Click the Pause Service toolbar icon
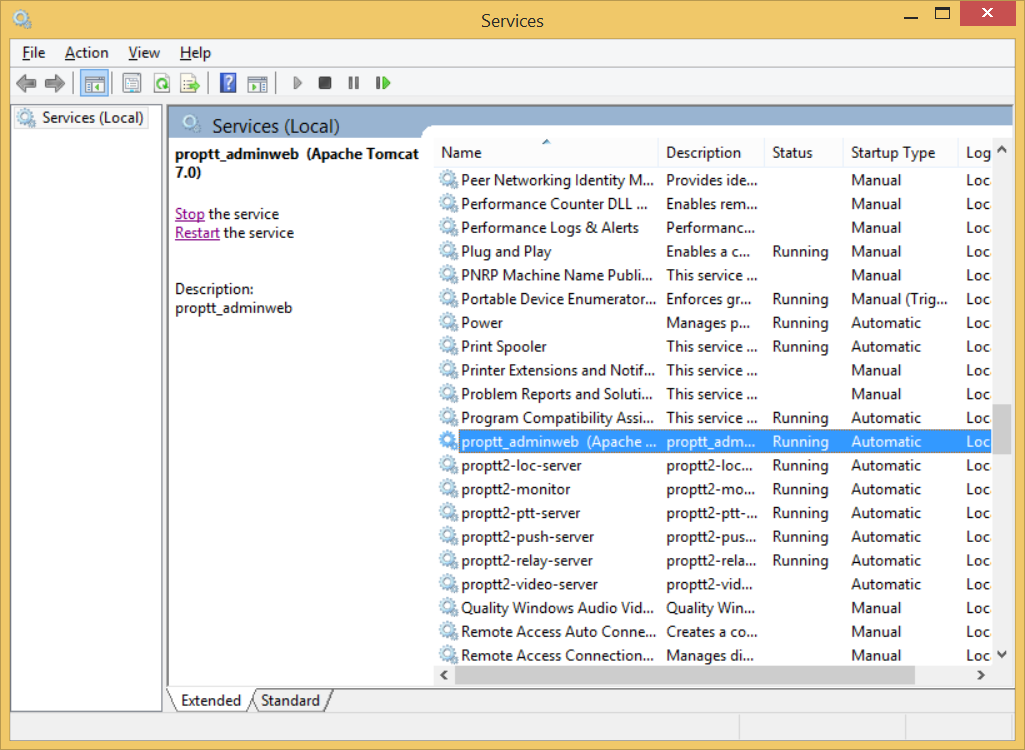This screenshot has width=1025, height=750. [x=353, y=83]
